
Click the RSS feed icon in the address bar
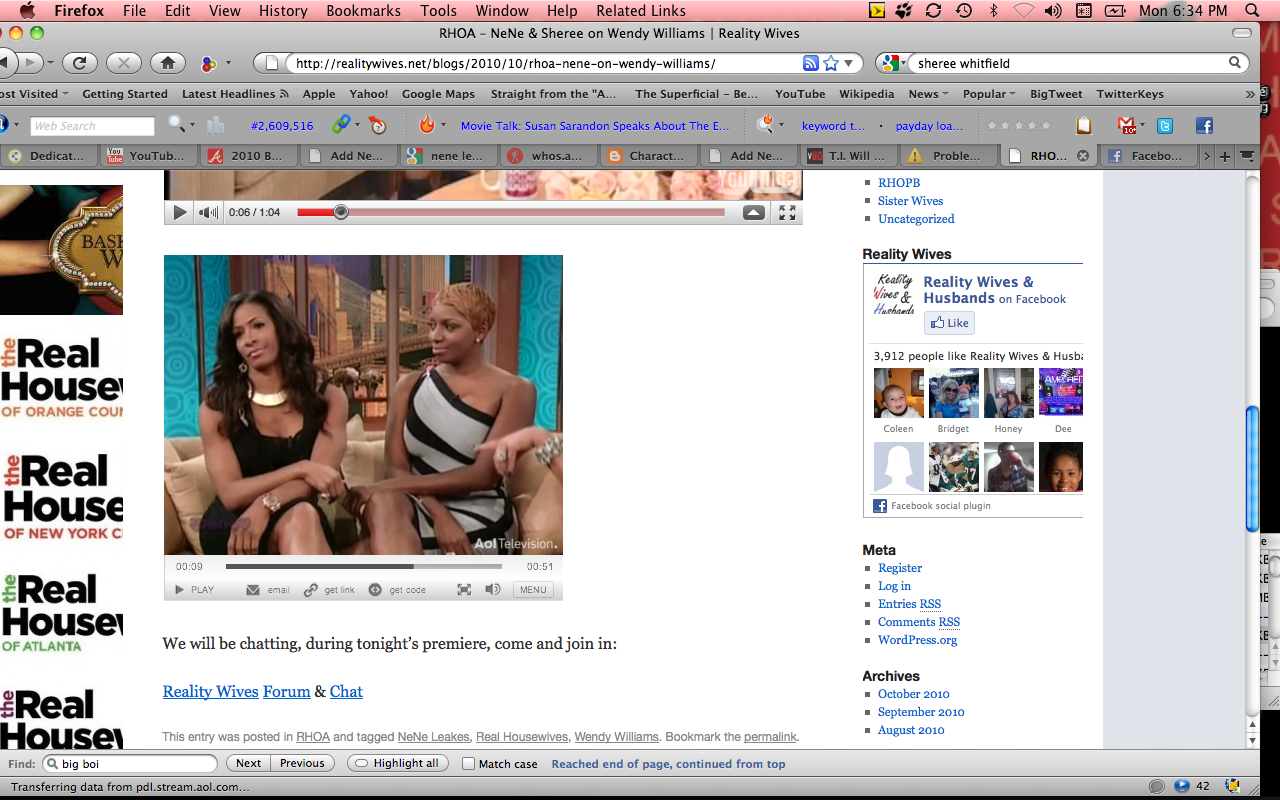[x=811, y=63]
